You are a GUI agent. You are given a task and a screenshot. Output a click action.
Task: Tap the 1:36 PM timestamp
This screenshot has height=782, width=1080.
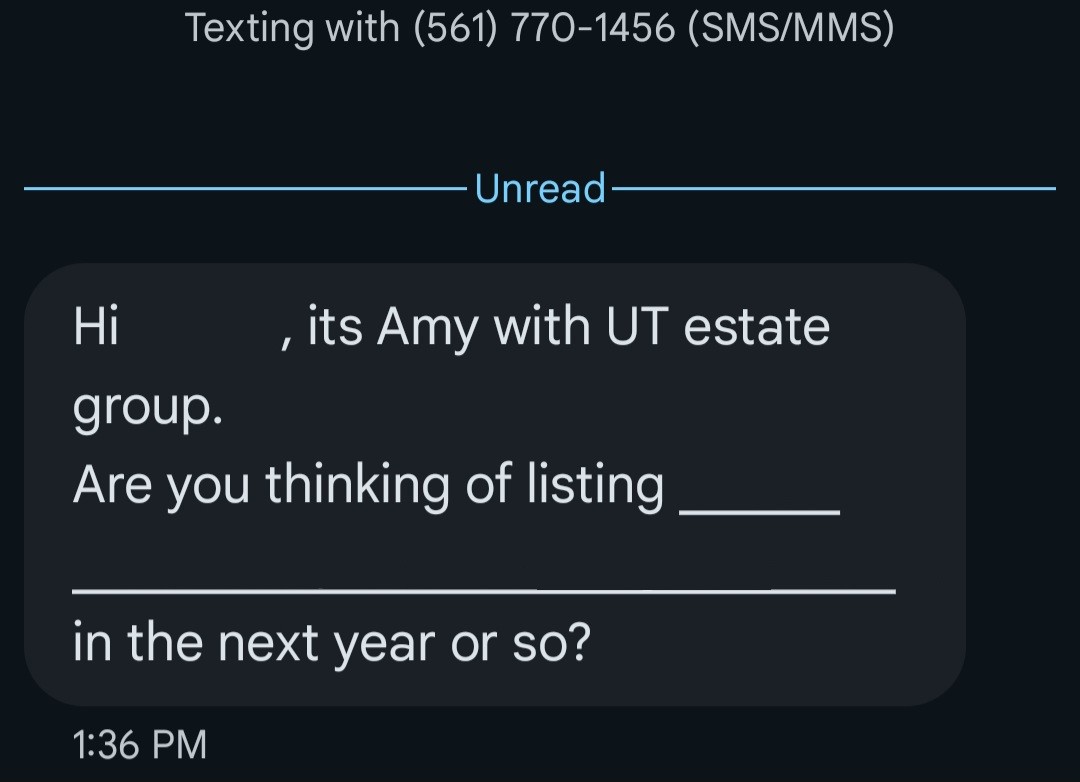pos(140,745)
